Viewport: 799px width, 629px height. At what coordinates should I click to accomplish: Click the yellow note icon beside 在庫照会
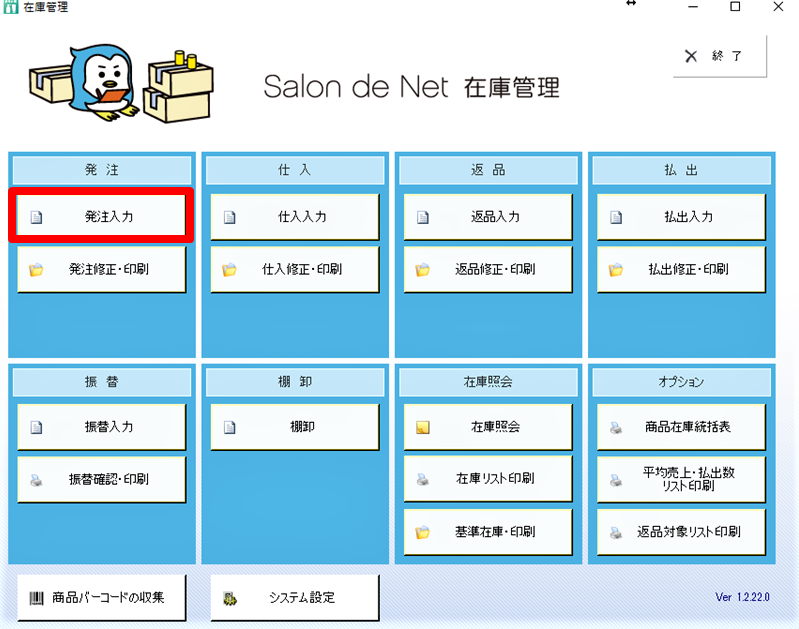point(422,427)
